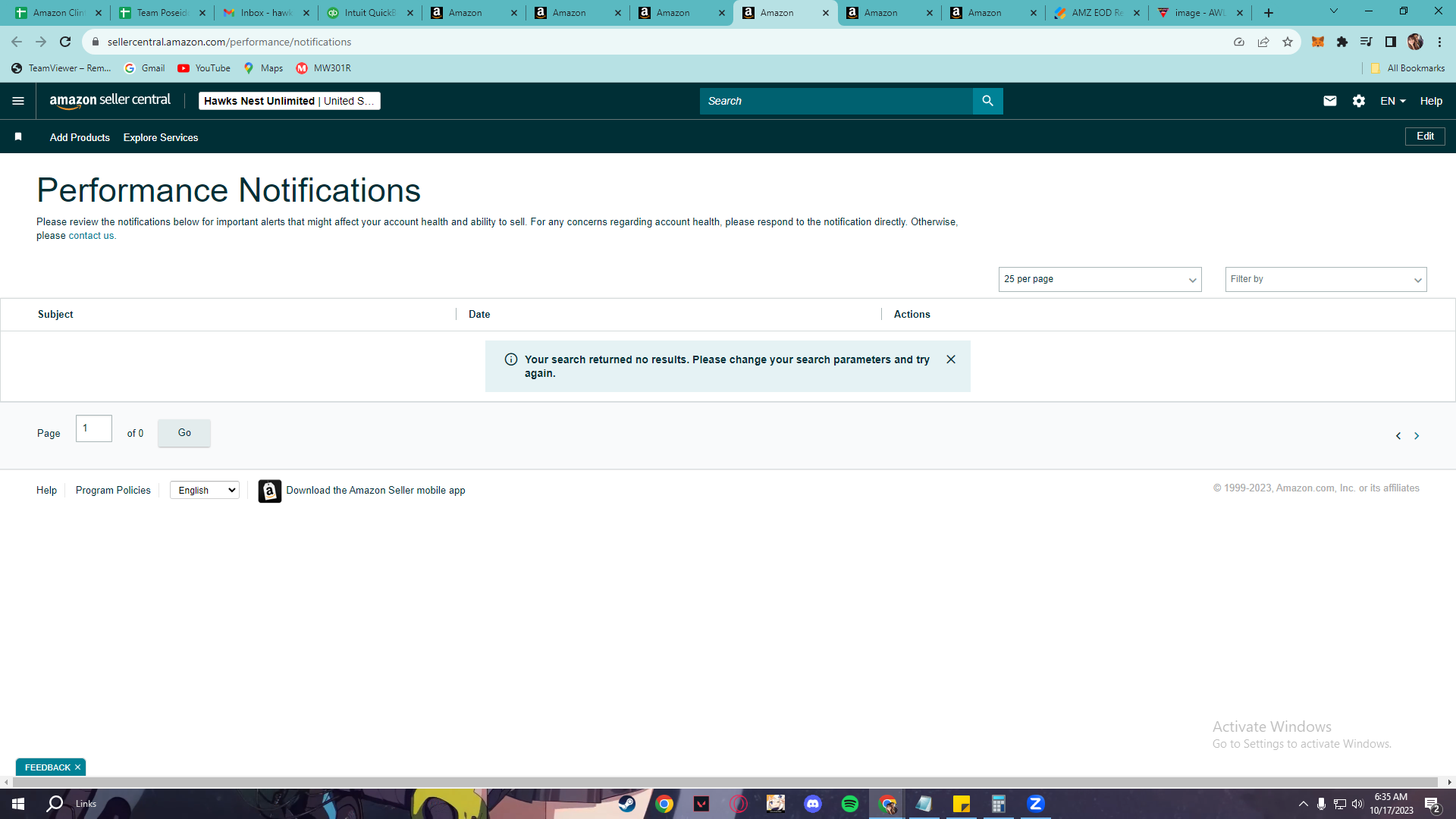Open Discord from the taskbar
This screenshot has height=819, width=1456.
(x=813, y=804)
